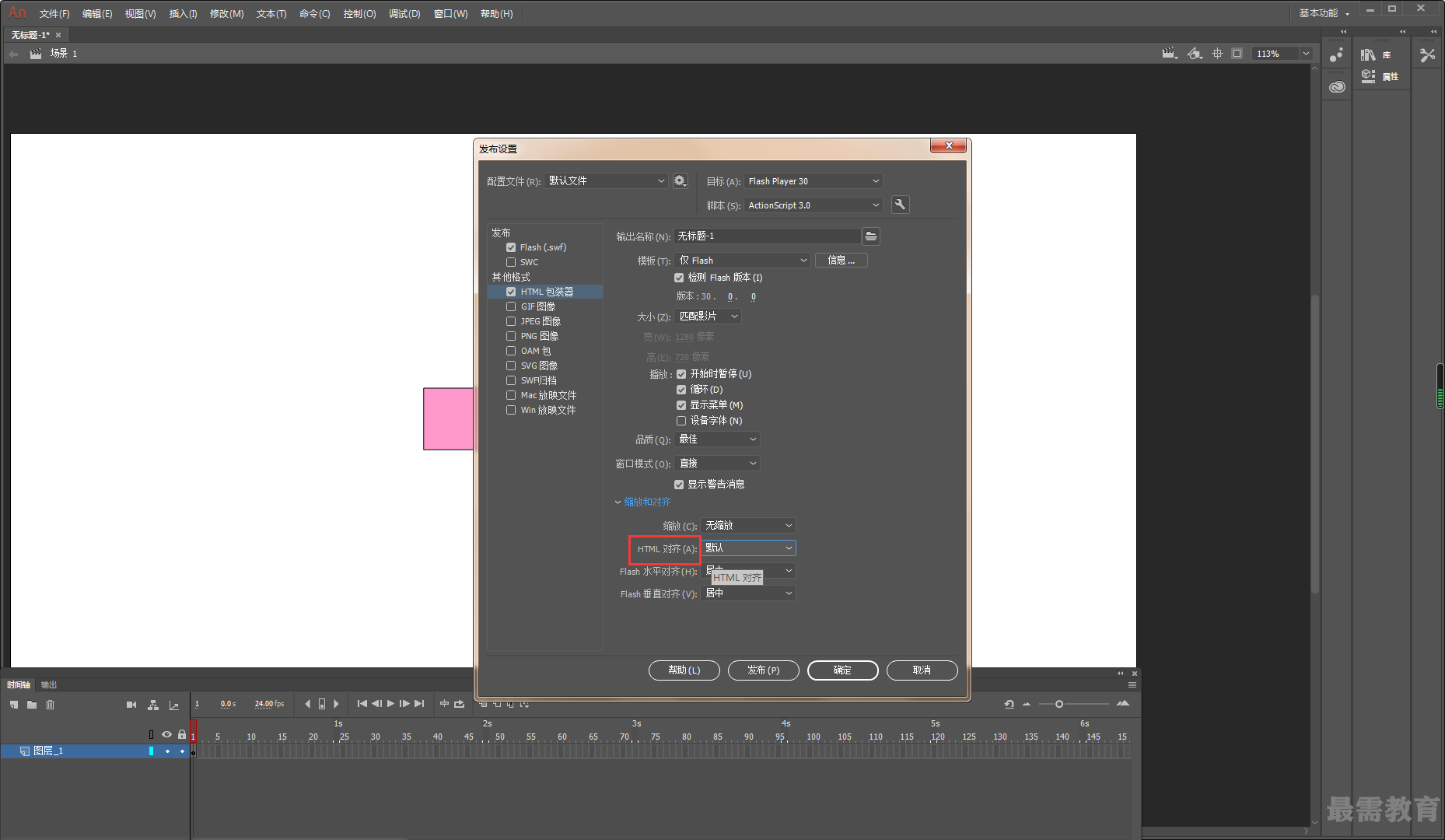1445x840 pixels.
Task: Switch to the 输出 tab
Action: 49,684
